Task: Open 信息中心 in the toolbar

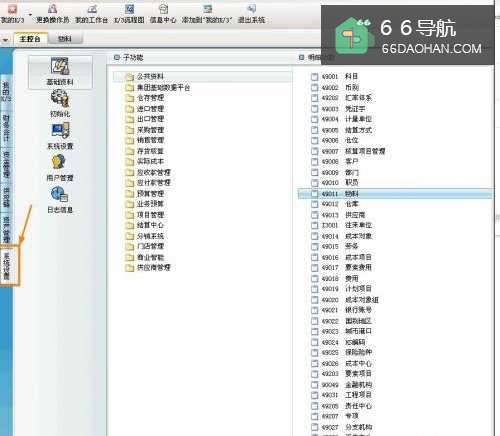Action: (x=163, y=14)
